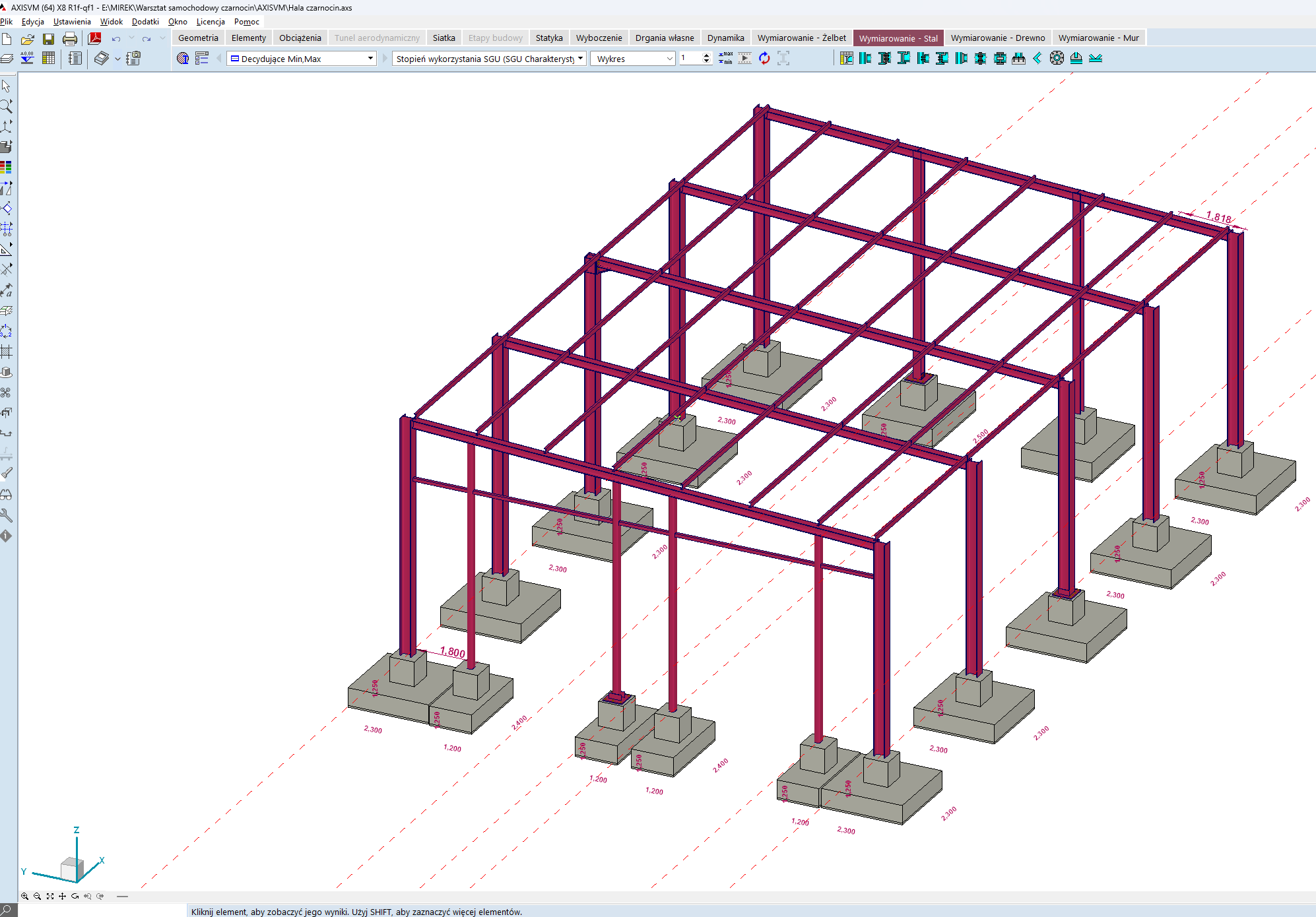
Task: Click the X-Y-Z view orientation cube
Action: pos(71,869)
